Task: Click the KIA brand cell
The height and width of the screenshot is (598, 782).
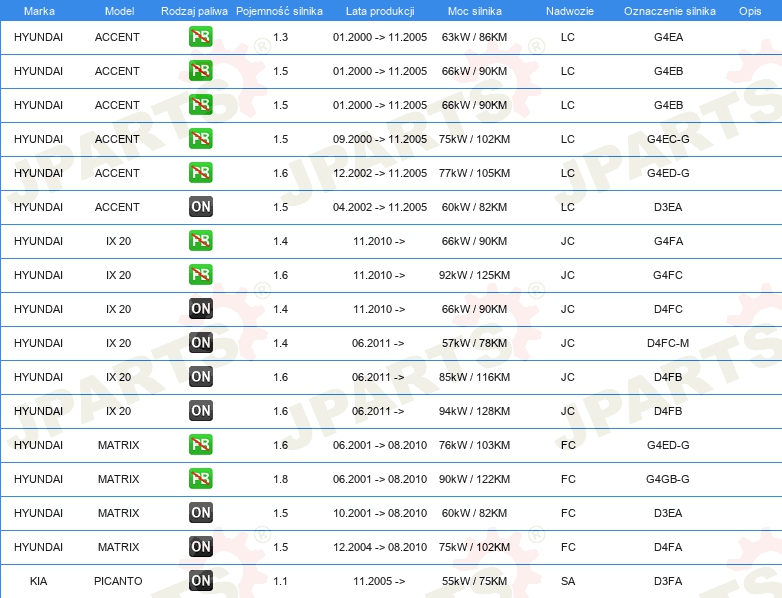Action: (x=38, y=581)
